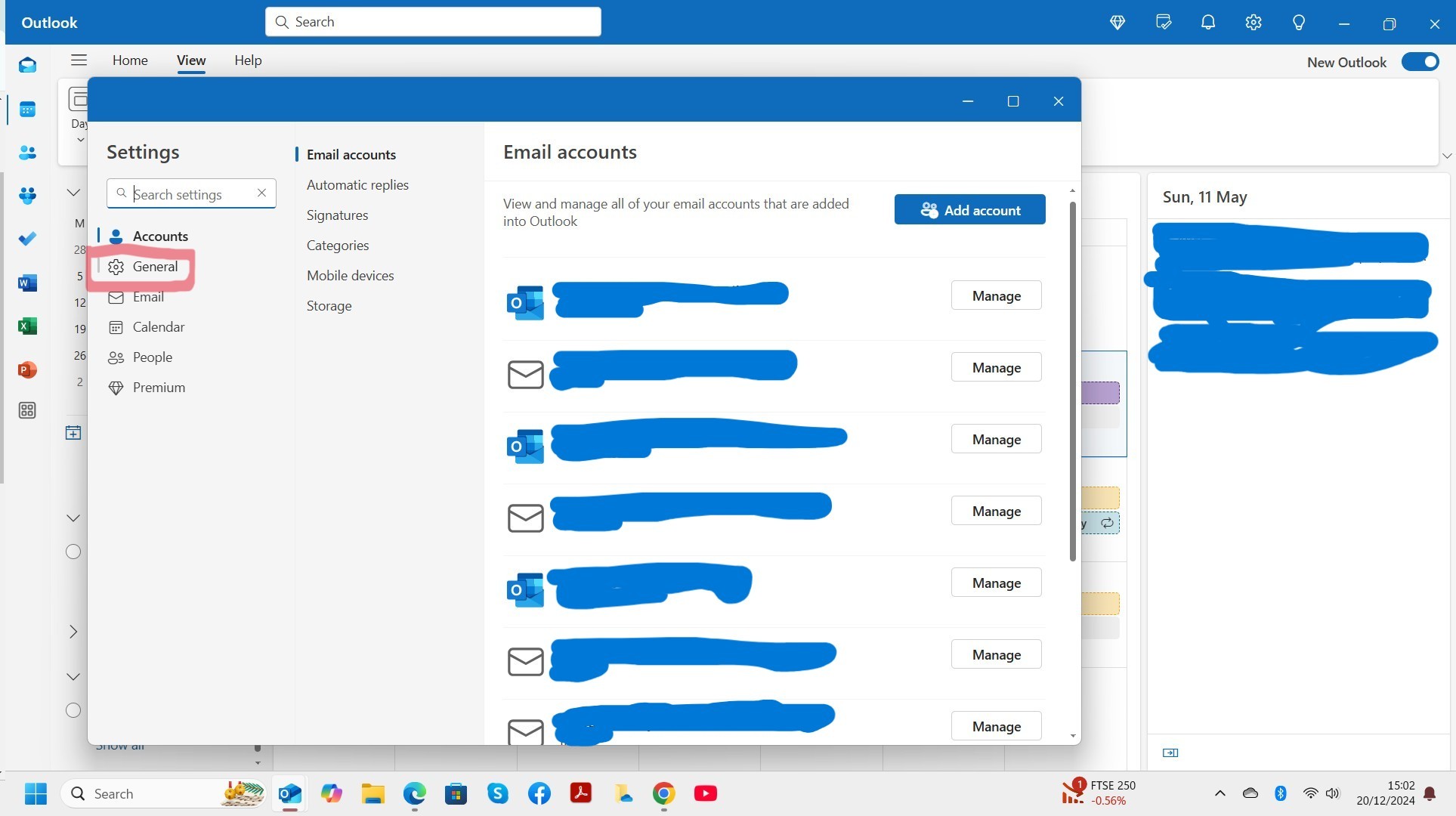Click the notifications bell in the title bar
The height and width of the screenshot is (816, 1456).
tap(1208, 23)
